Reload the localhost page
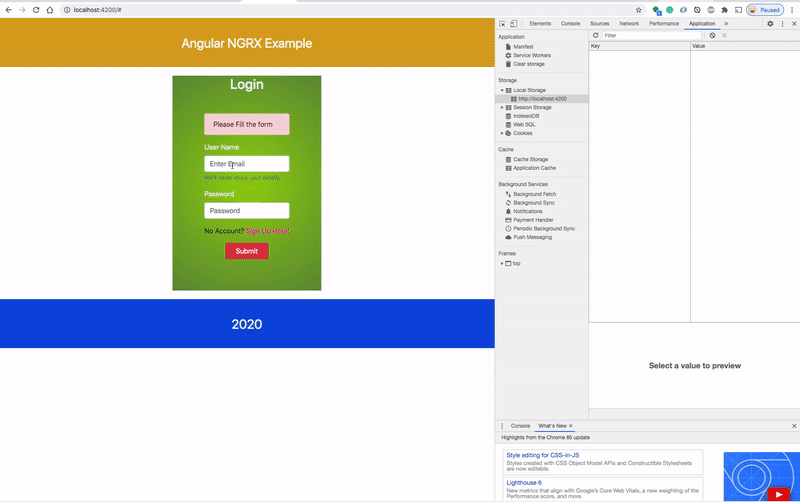Screen dimensions: 800x502 36,10
